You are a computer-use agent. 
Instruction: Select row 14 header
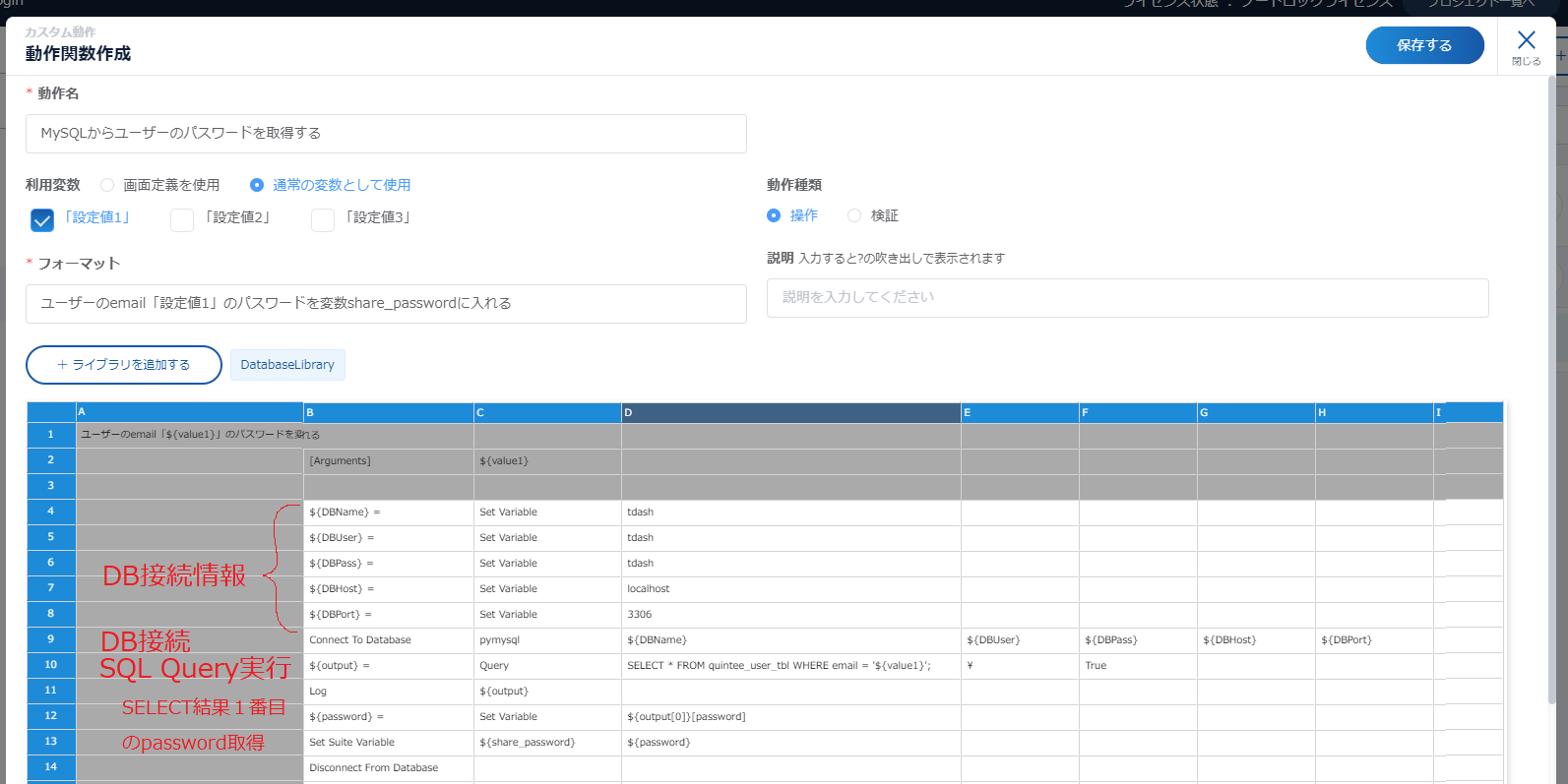pos(51,767)
